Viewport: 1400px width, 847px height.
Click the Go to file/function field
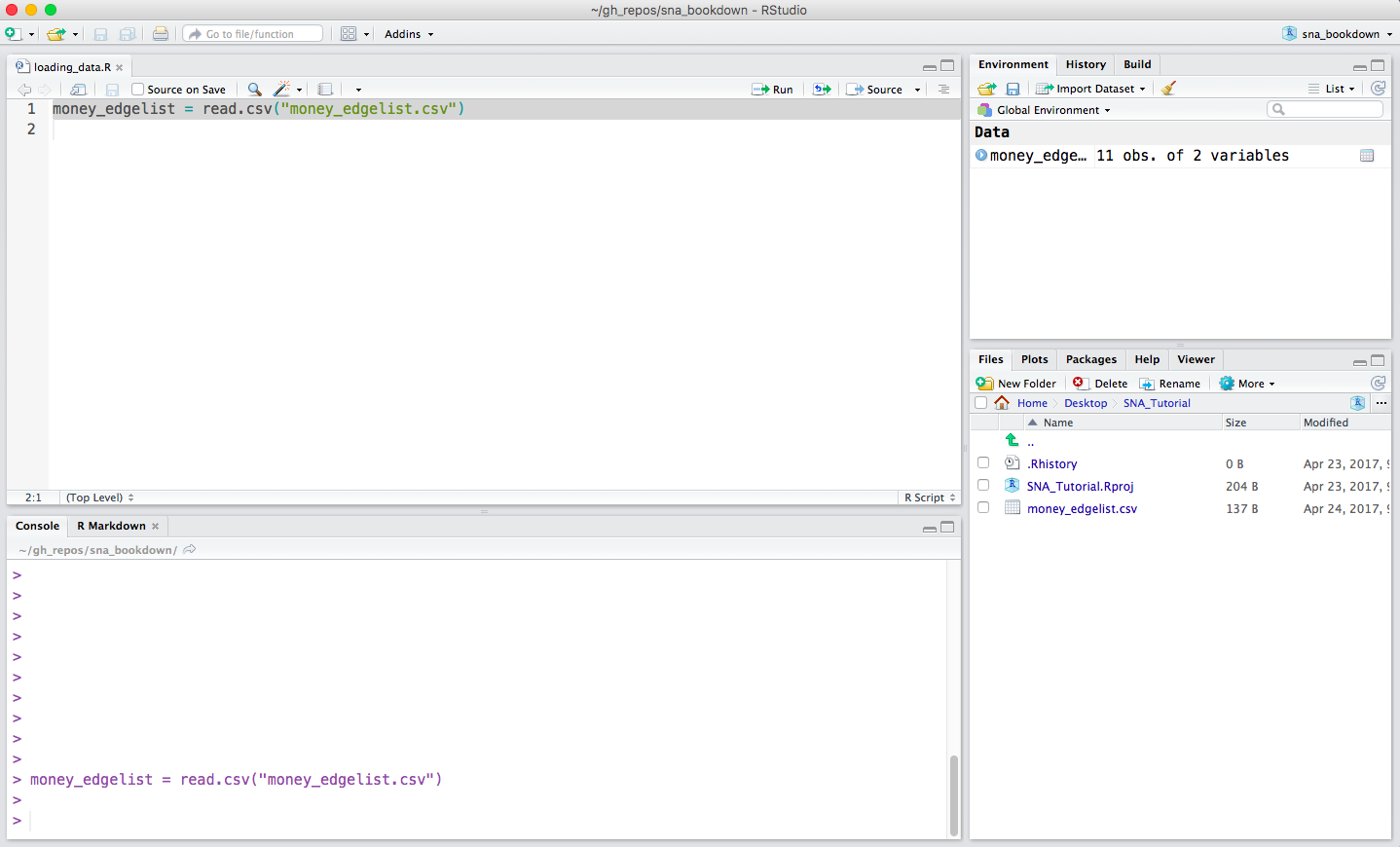[253, 34]
